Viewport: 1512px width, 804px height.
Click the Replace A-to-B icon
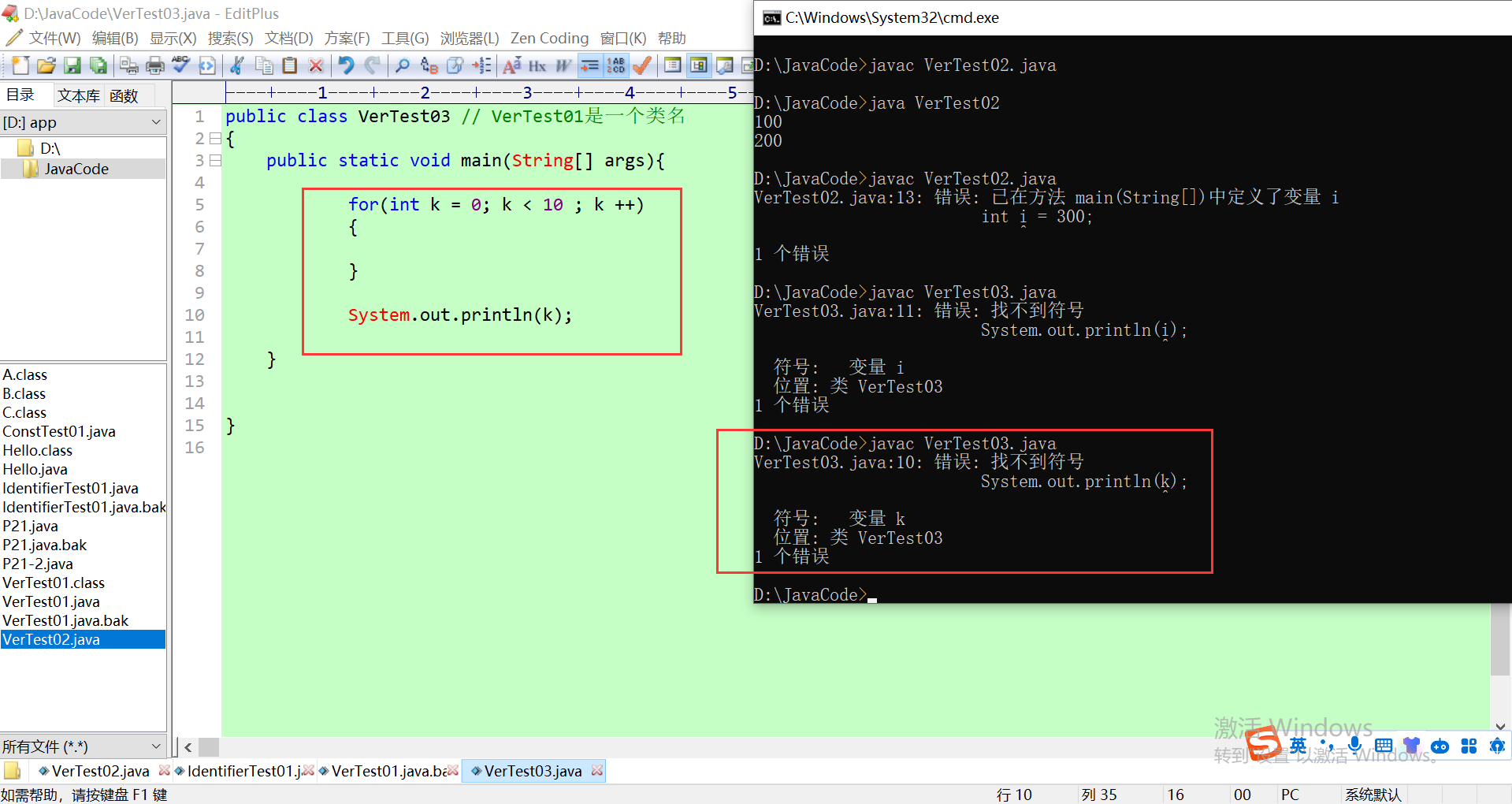[429, 65]
